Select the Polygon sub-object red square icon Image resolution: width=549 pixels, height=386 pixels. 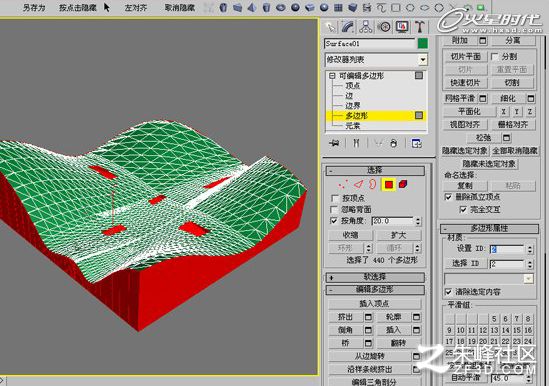point(389,184)
